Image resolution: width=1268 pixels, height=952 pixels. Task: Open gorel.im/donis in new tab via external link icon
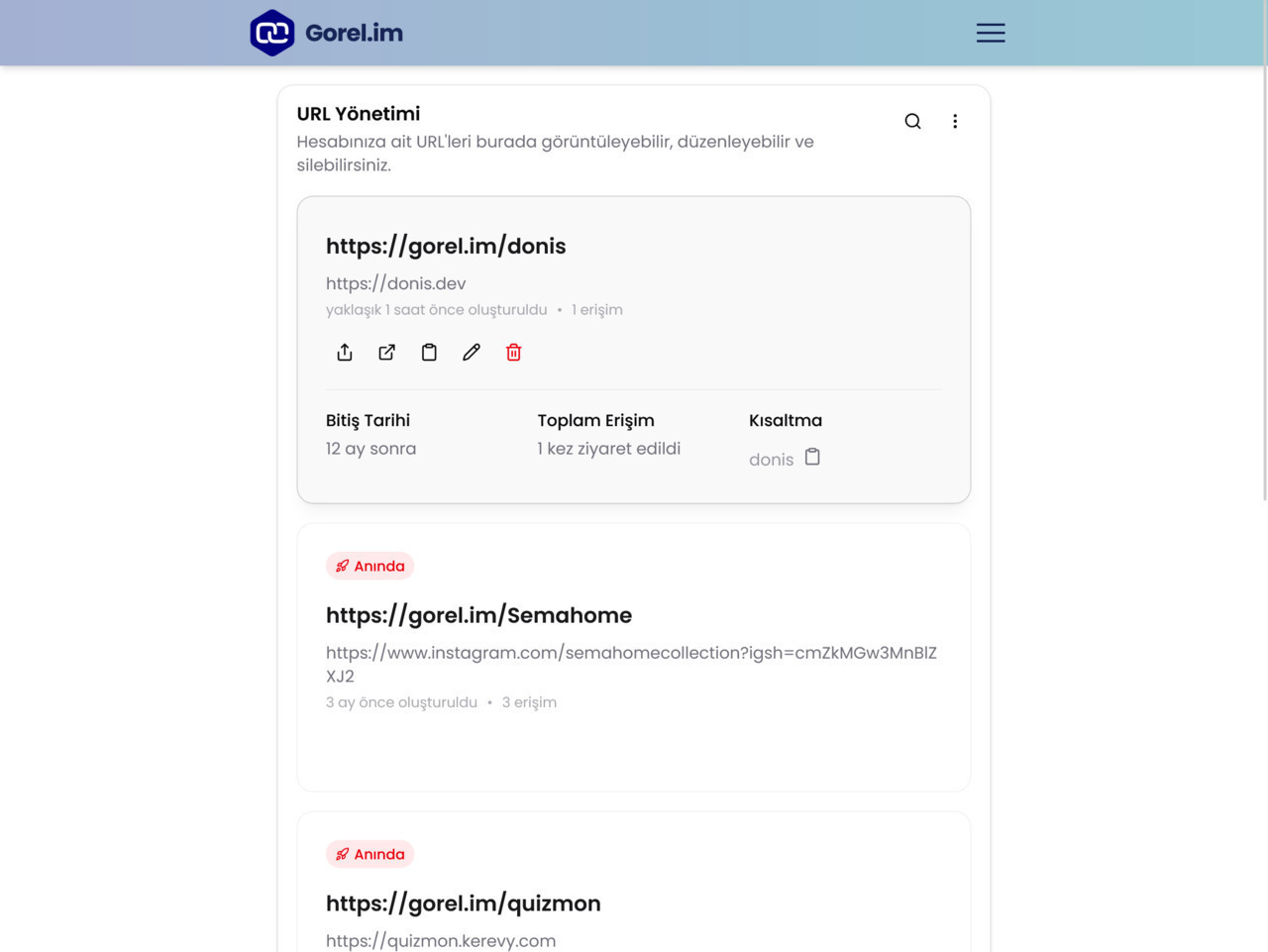pos(386,352)
